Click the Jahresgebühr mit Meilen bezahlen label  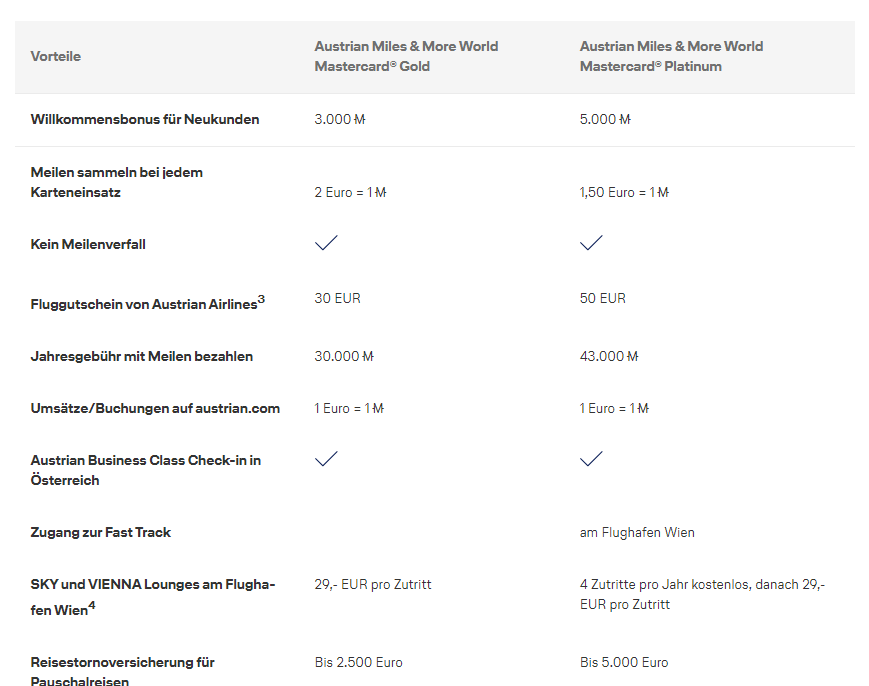coord(142,357)
